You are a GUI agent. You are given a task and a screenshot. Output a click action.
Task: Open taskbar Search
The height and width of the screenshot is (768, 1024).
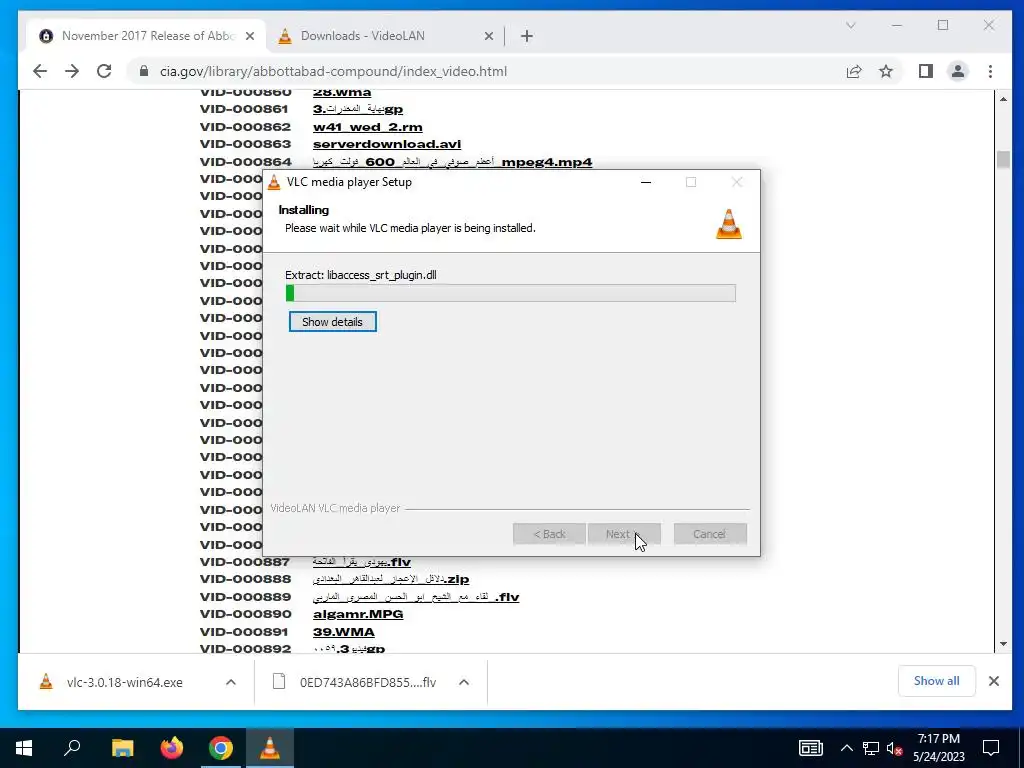coord(72,748)
